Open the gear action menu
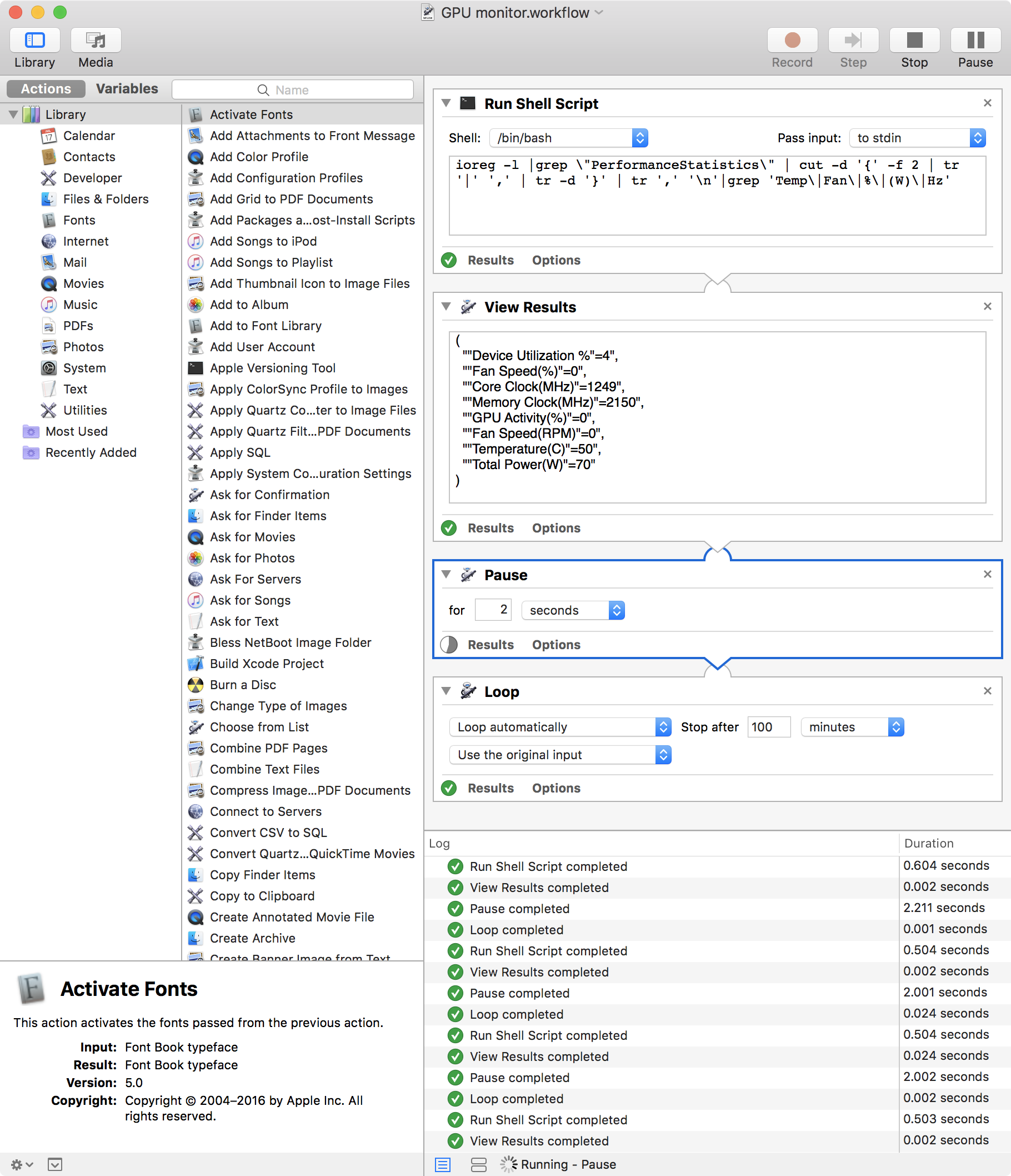This screenshot has width=1011, height=1176. 22,1165
